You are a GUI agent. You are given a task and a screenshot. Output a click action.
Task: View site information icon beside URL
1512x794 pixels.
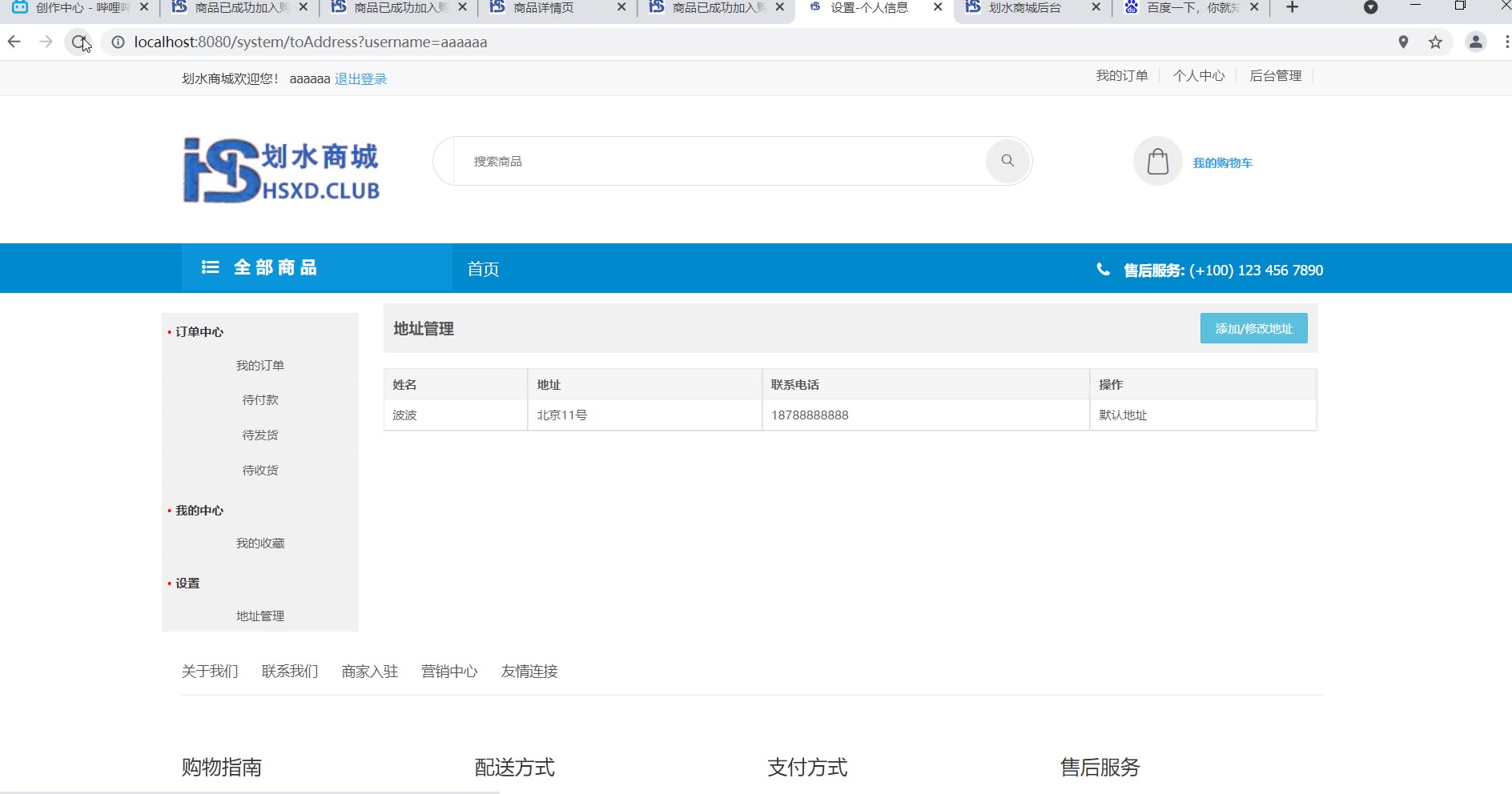coord(118,42)
